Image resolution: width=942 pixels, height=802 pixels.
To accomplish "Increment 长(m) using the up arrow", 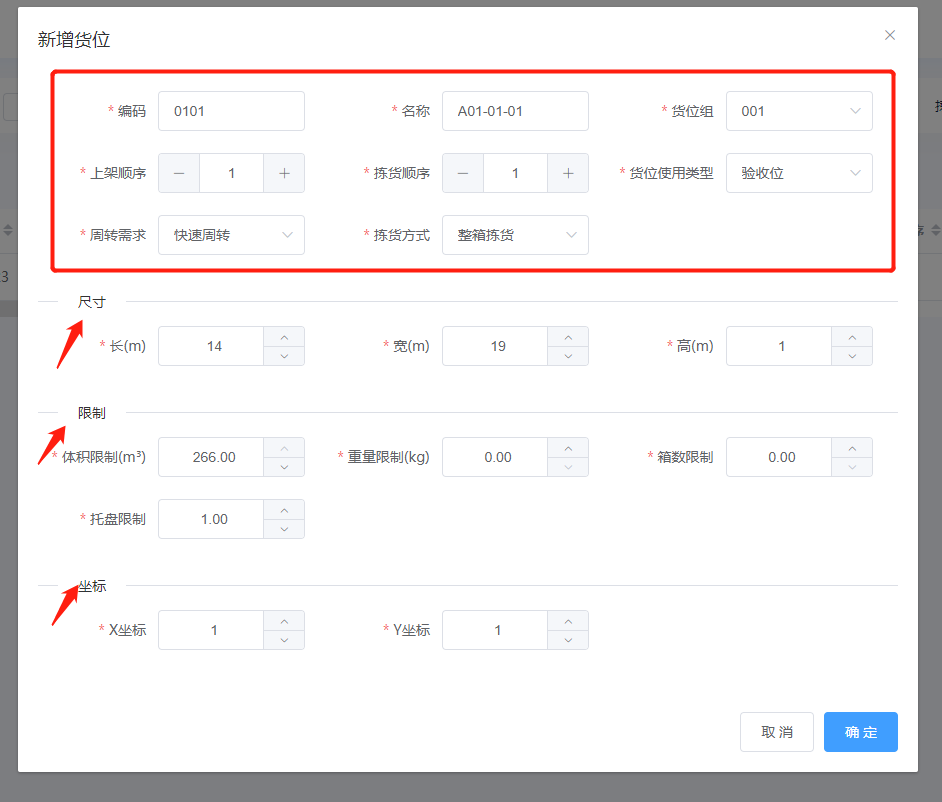I will tap(284, 337).
